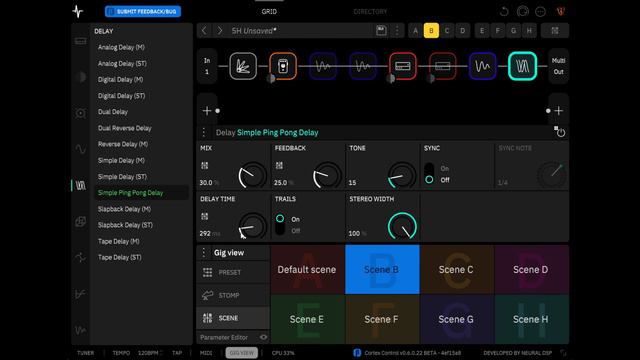
Task: Open the save preset icon
Action: 381,31
